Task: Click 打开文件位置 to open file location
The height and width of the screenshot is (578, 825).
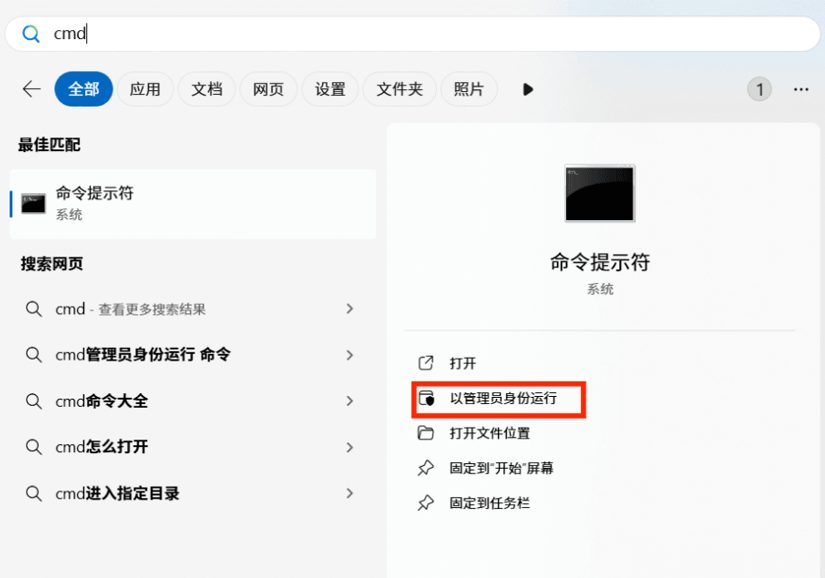Action: click(x=489, y=433)
